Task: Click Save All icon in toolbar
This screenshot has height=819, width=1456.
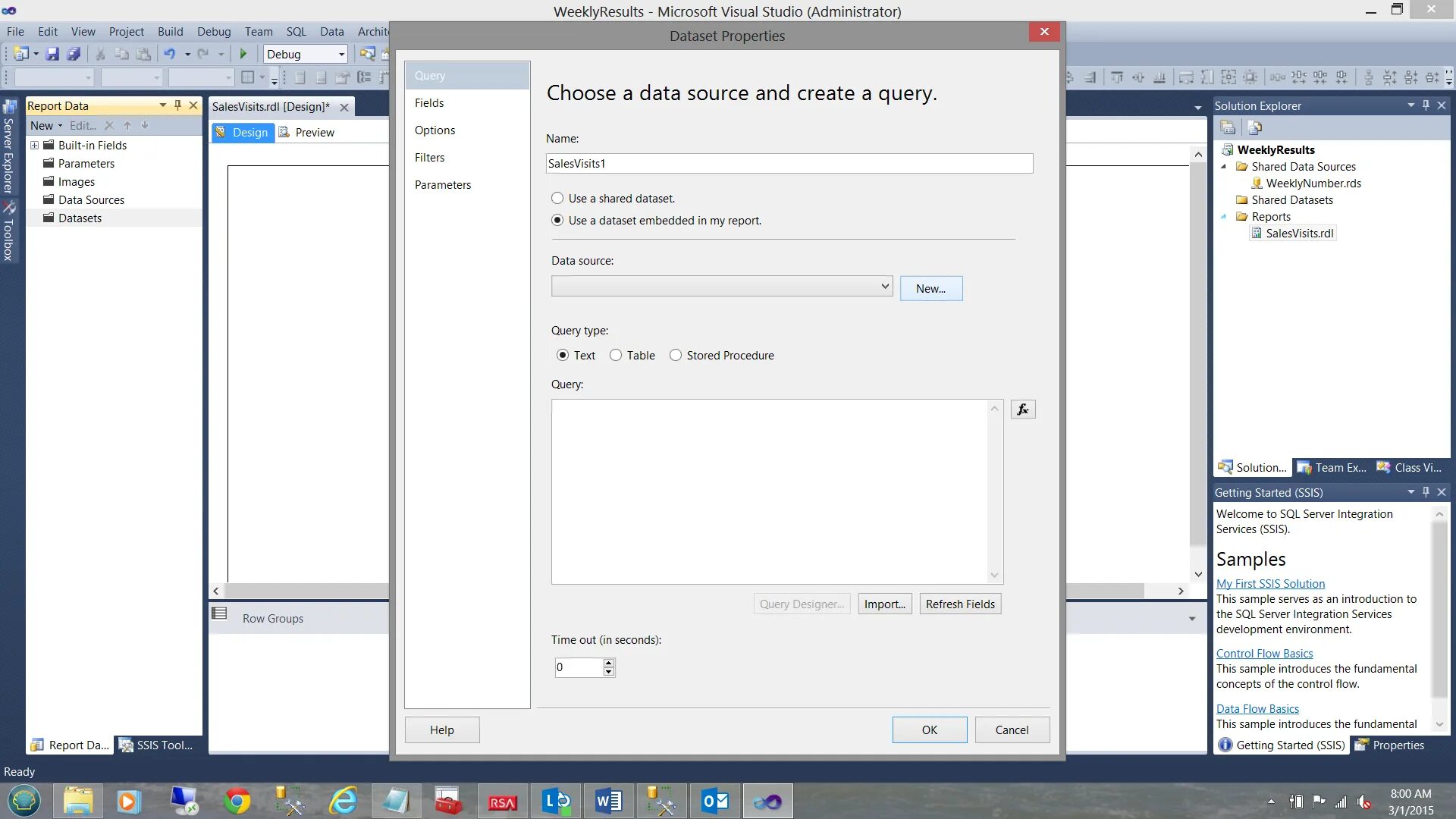Action: click(74, 54)
